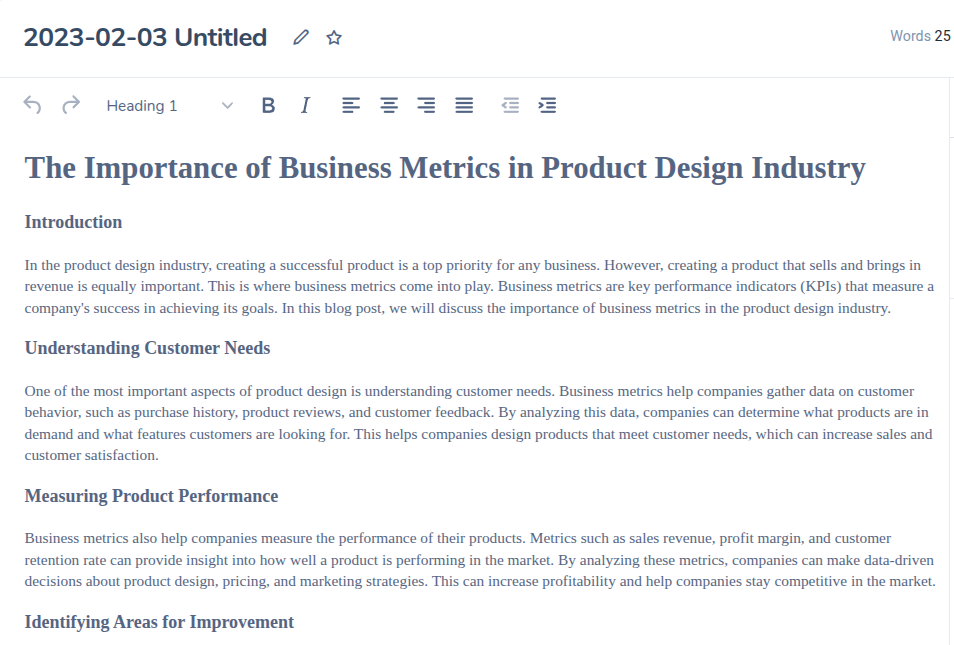Click the Words count indicator
Viewport: 954px width, 645px height.
tap(920, 36)
